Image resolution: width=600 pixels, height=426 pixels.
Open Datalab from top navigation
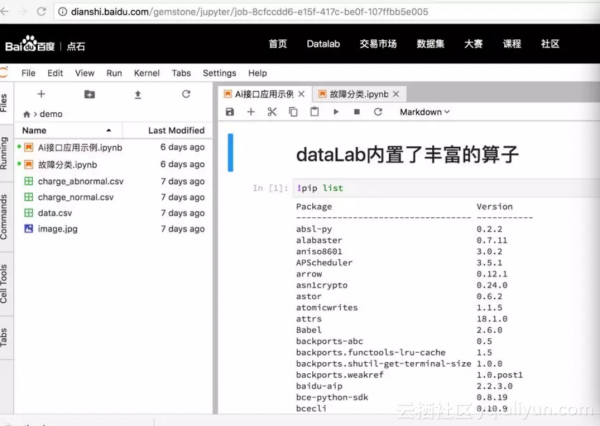pyautogui.click(x=323, y=44)
